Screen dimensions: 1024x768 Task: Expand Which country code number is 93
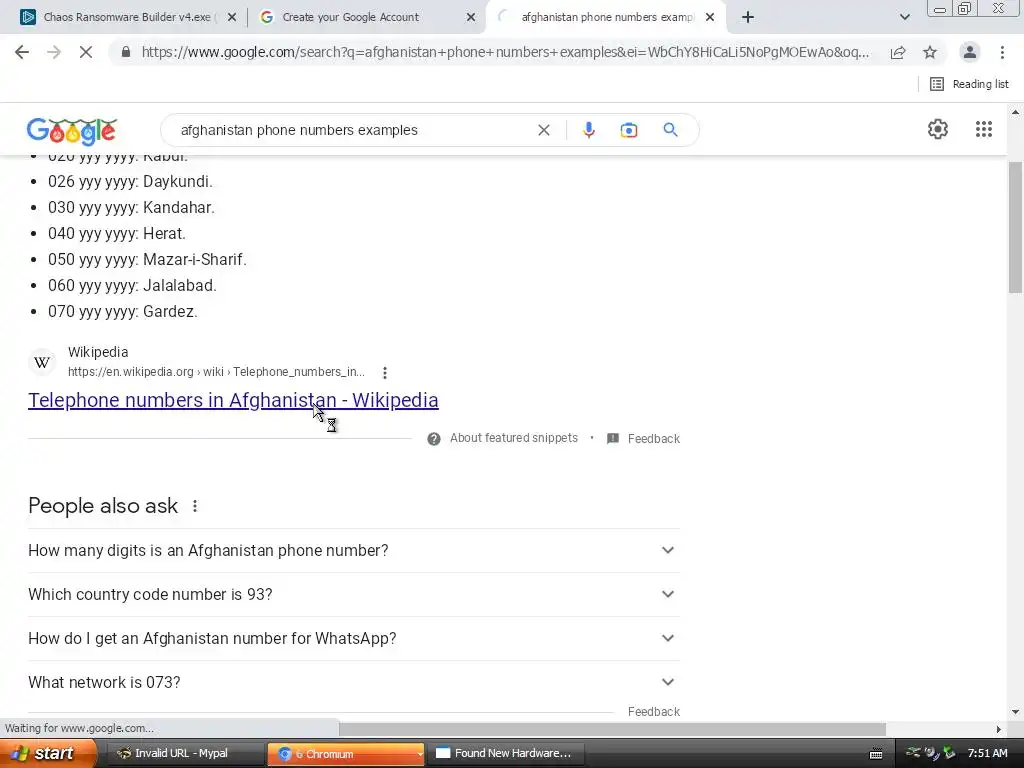click(x=354, y=594)
